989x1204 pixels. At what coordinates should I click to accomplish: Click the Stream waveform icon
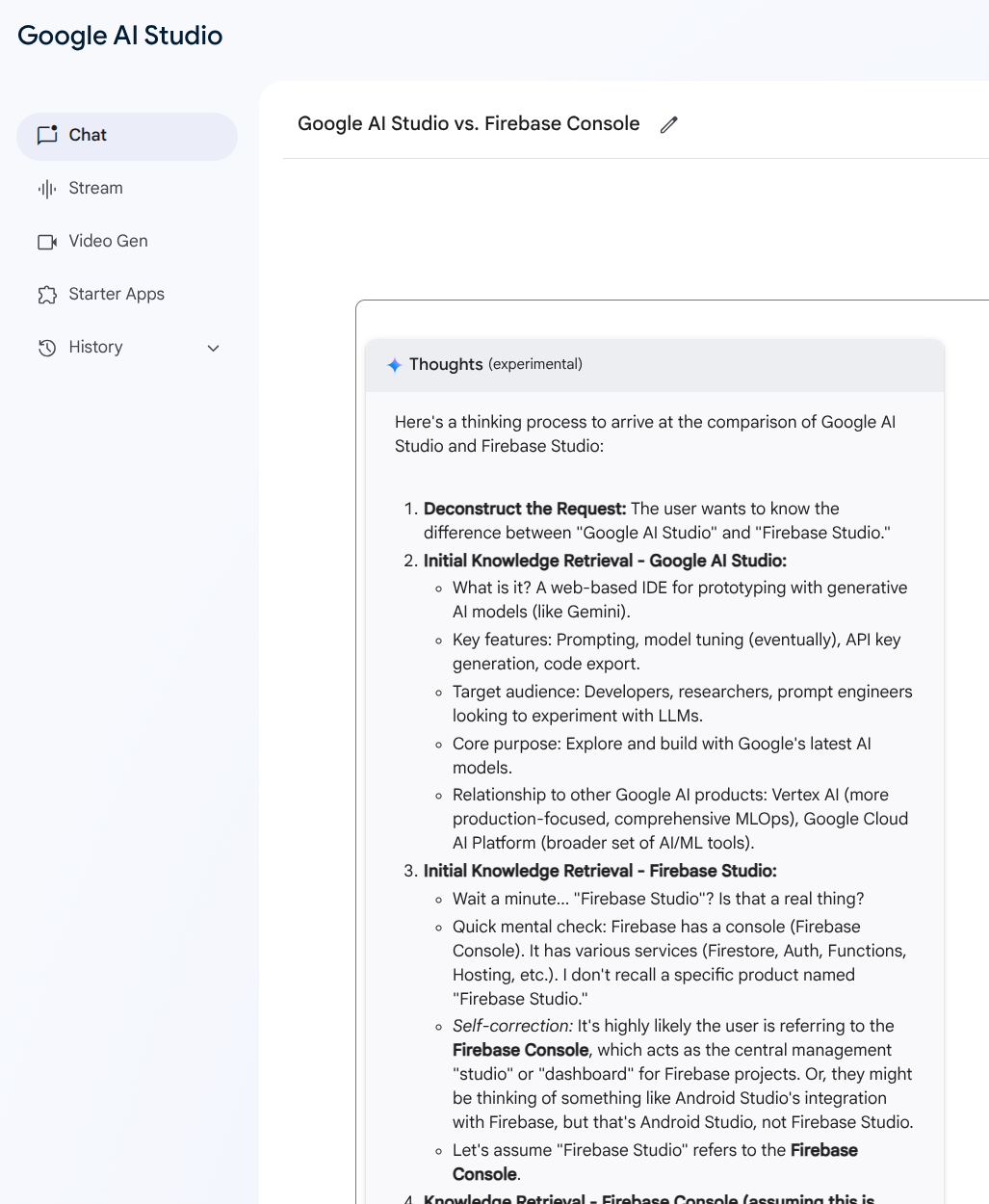click(47, 189)
